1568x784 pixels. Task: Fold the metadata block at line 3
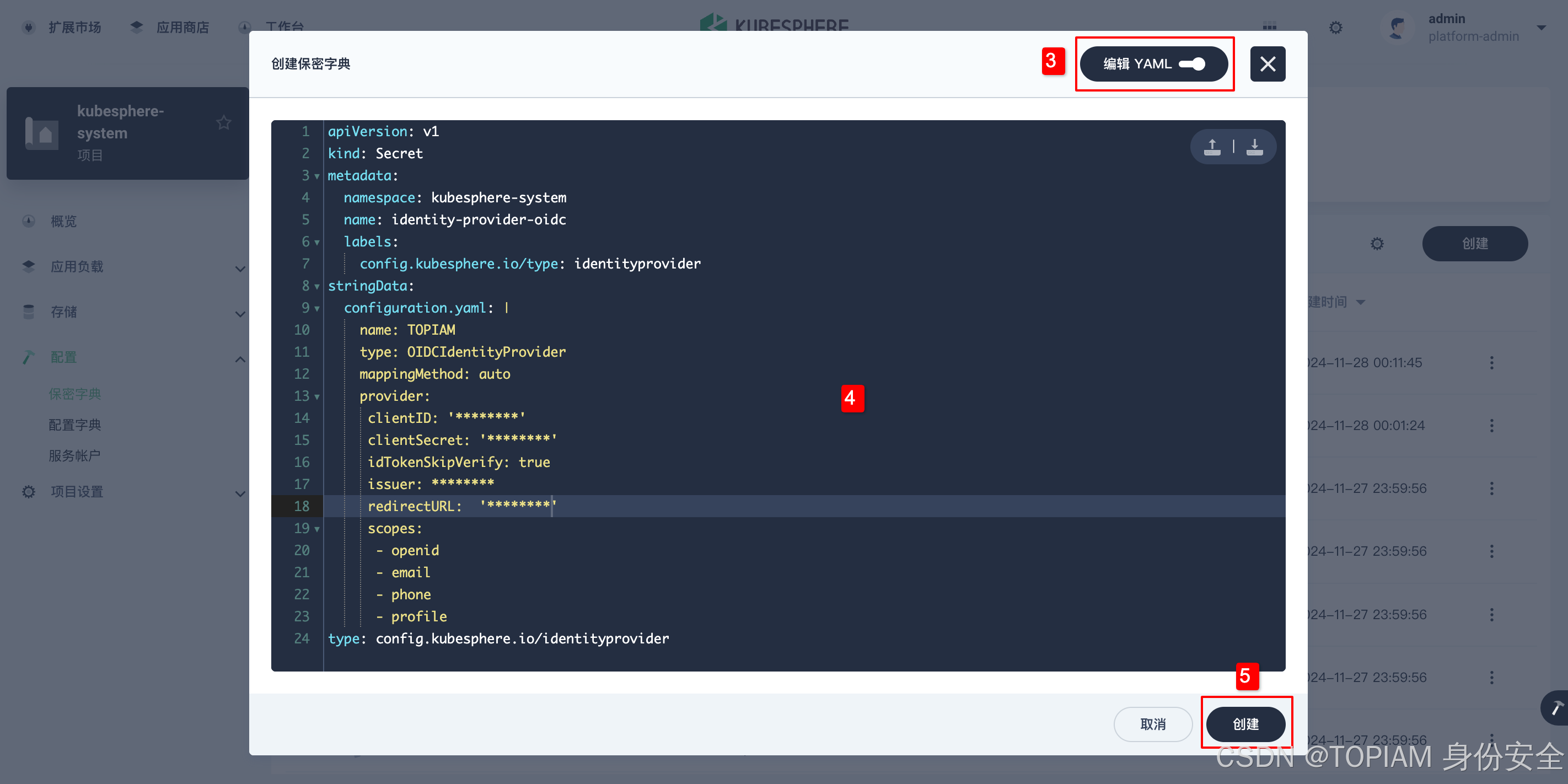point(316,176)
